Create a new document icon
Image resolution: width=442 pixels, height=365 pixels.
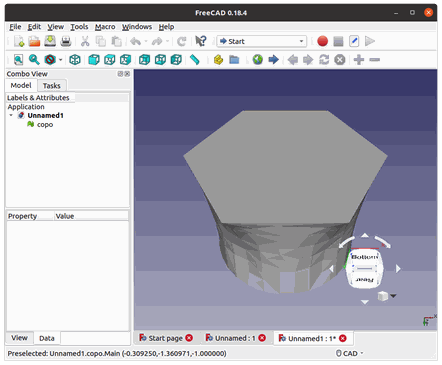(x=19, y=41)
